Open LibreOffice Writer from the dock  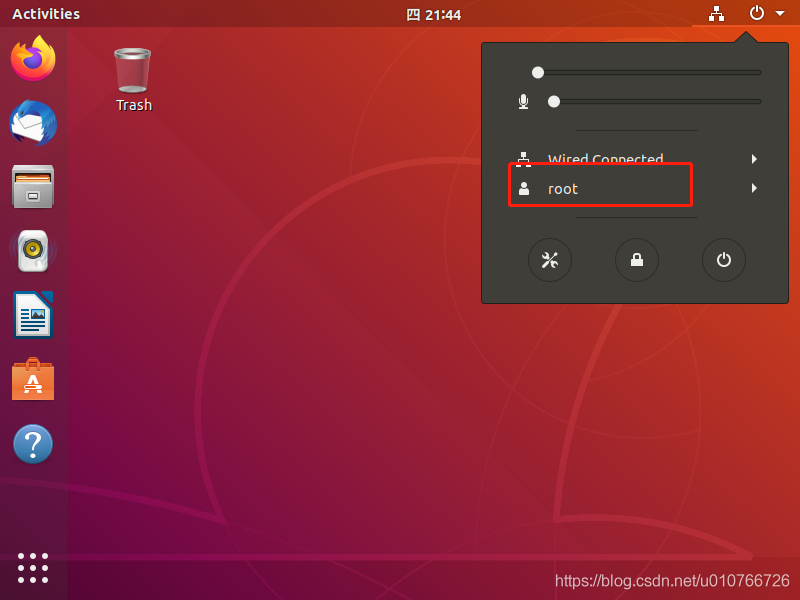[33, 315]
